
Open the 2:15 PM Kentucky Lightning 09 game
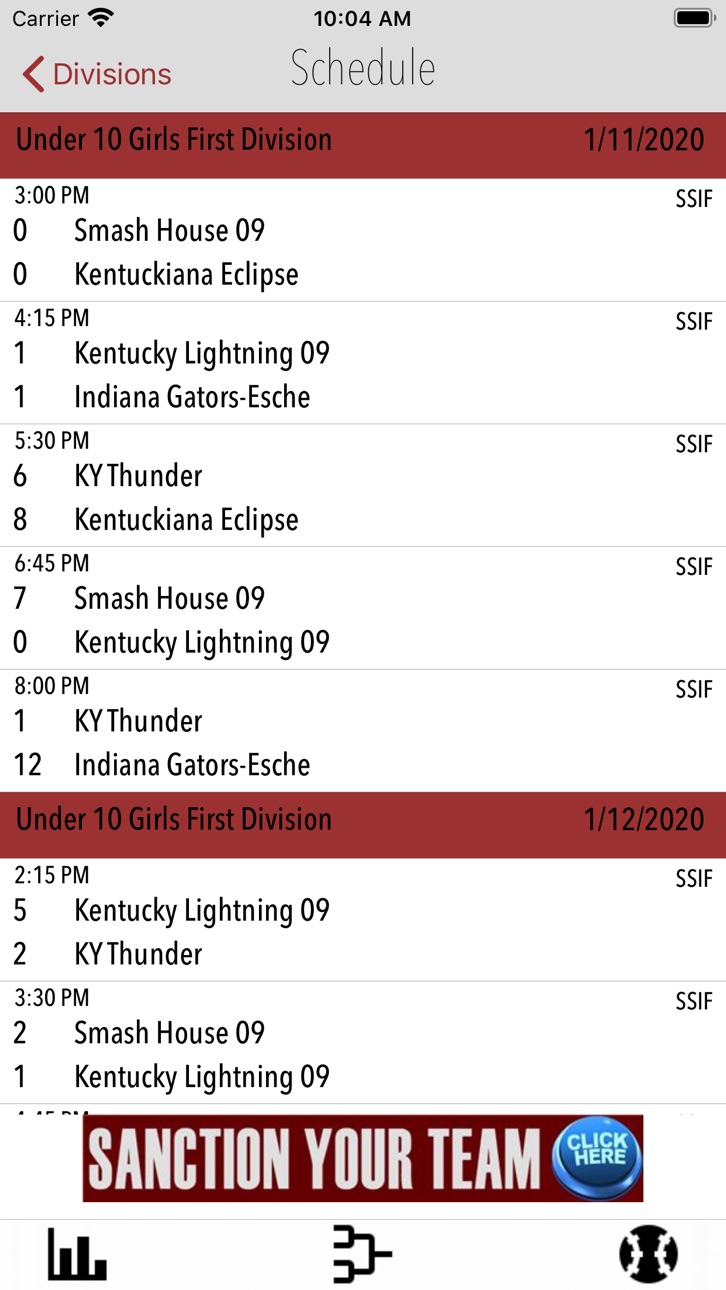tap(363, 920)
